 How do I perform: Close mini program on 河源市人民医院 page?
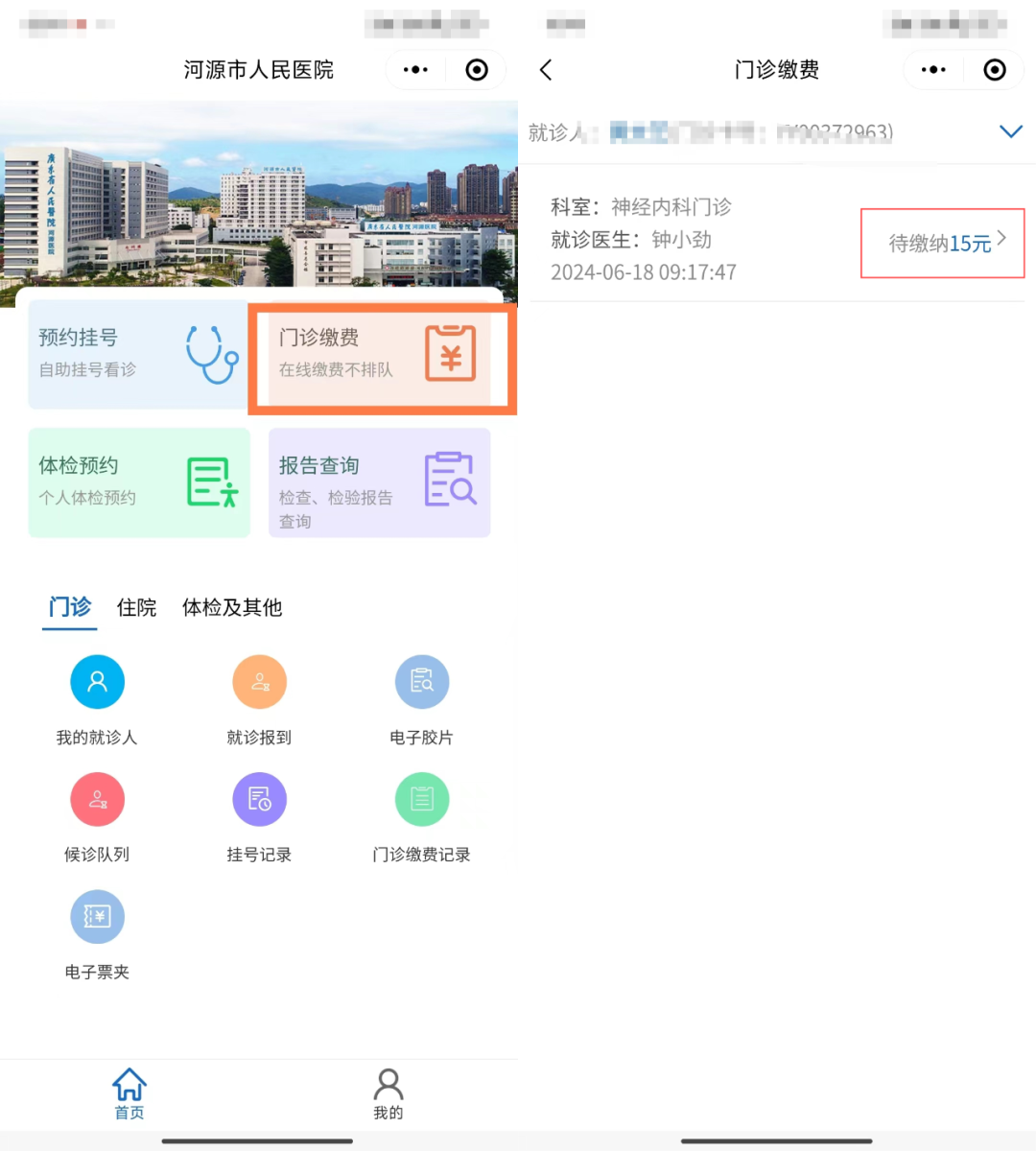(x=477, y=70)
